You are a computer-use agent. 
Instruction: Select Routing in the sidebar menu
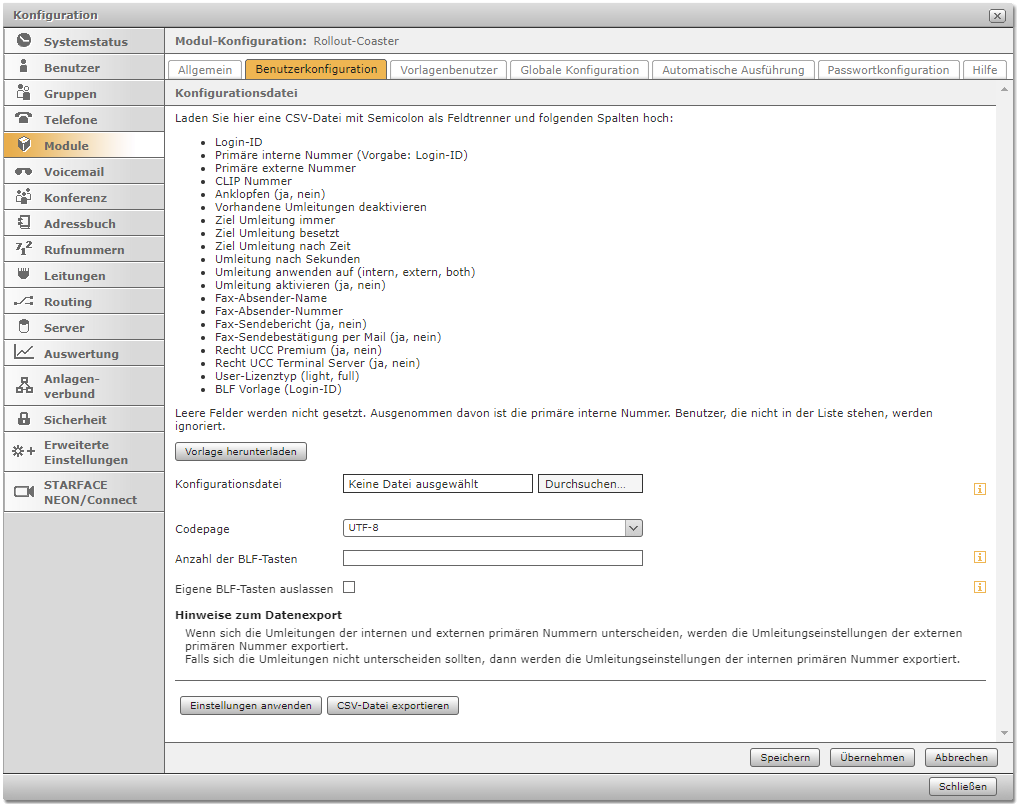pos(68,301)
